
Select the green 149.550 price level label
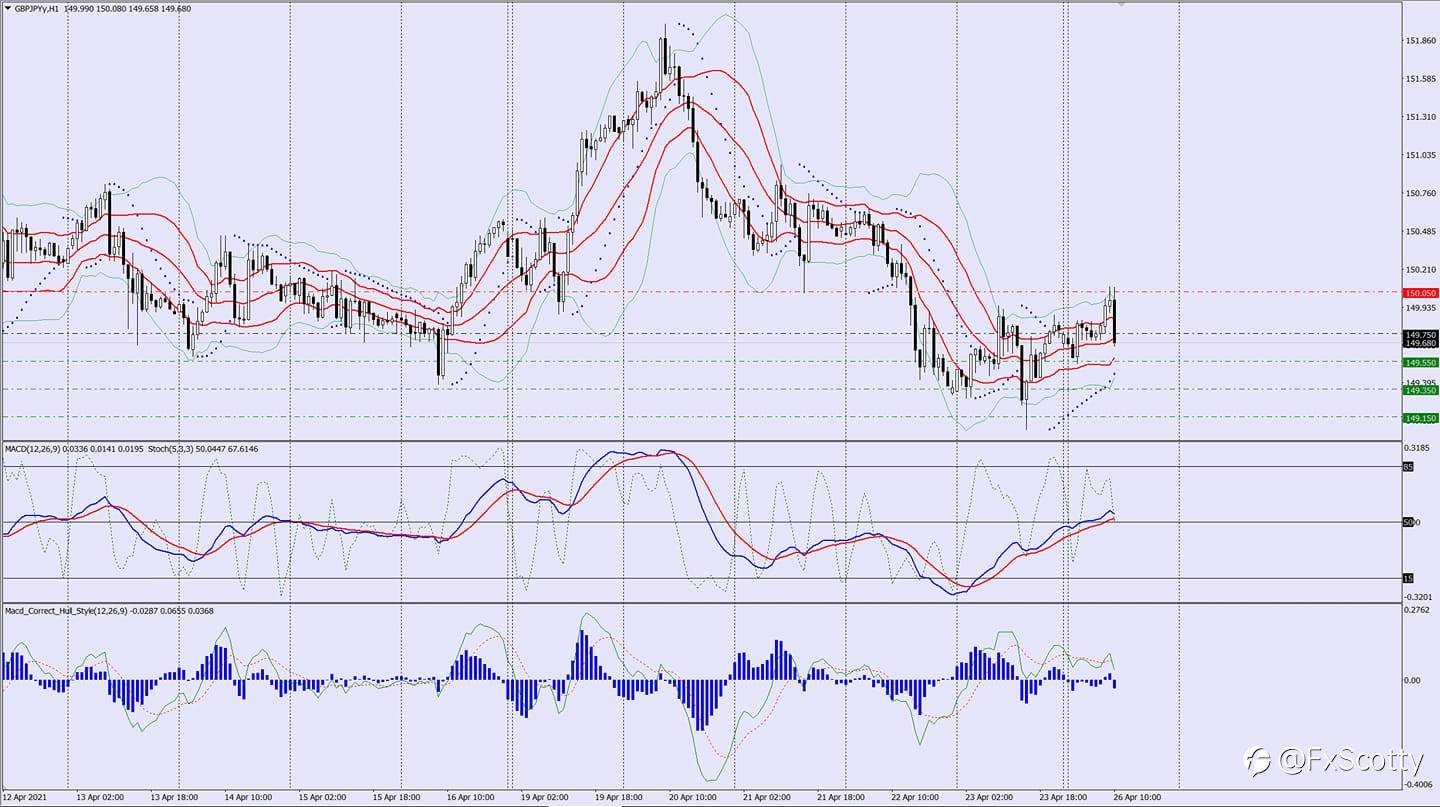click(1421, 362)
